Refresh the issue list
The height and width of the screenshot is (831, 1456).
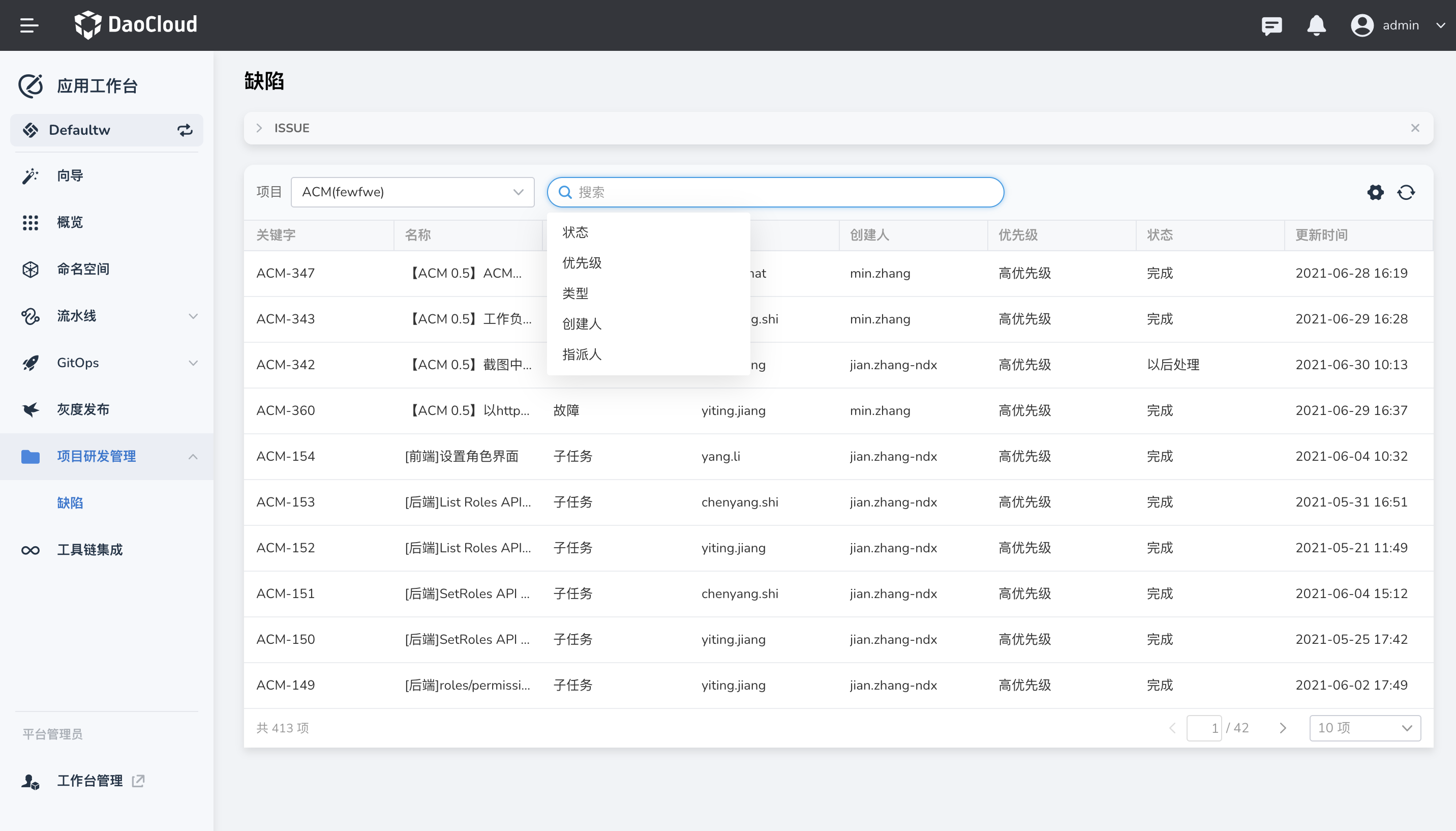tap(1406, 192)
